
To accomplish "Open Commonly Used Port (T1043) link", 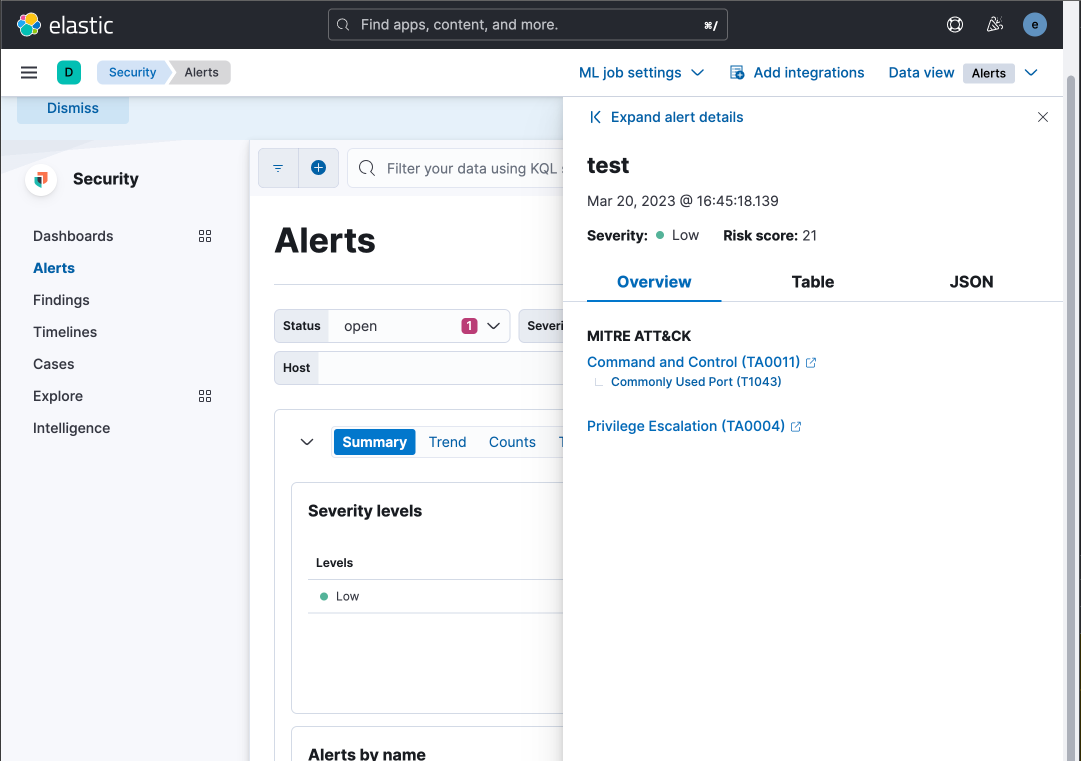I will 696,382.
